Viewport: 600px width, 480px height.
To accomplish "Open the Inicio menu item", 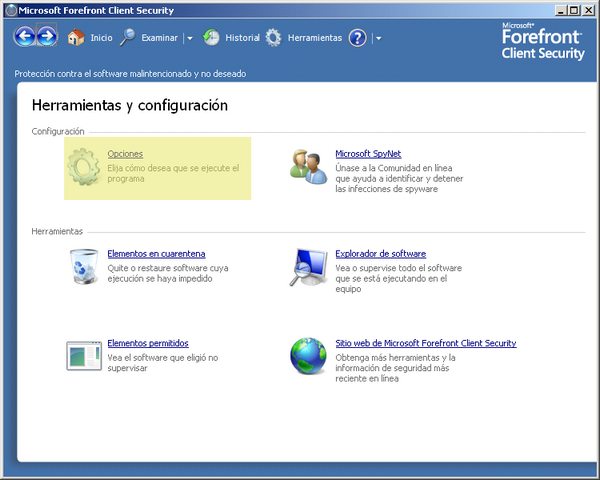I will coord(101,38).
